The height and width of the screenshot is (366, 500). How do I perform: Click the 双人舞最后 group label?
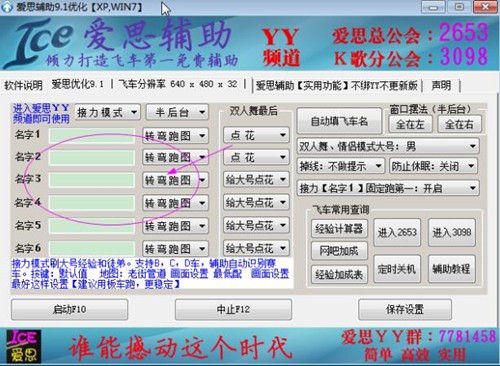[253, 110]
